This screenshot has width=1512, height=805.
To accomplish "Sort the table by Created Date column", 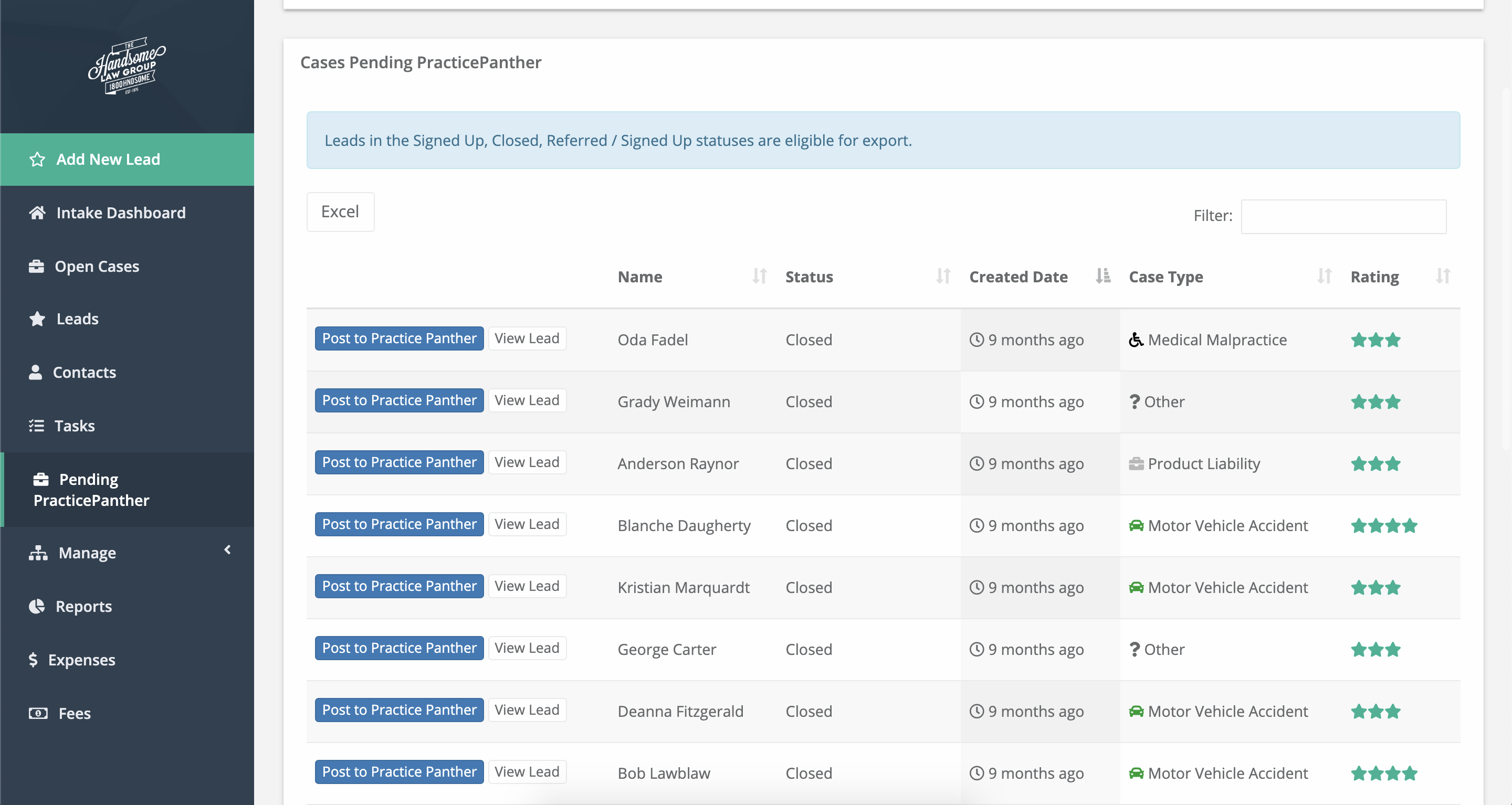I will [x=1040, y=277].
